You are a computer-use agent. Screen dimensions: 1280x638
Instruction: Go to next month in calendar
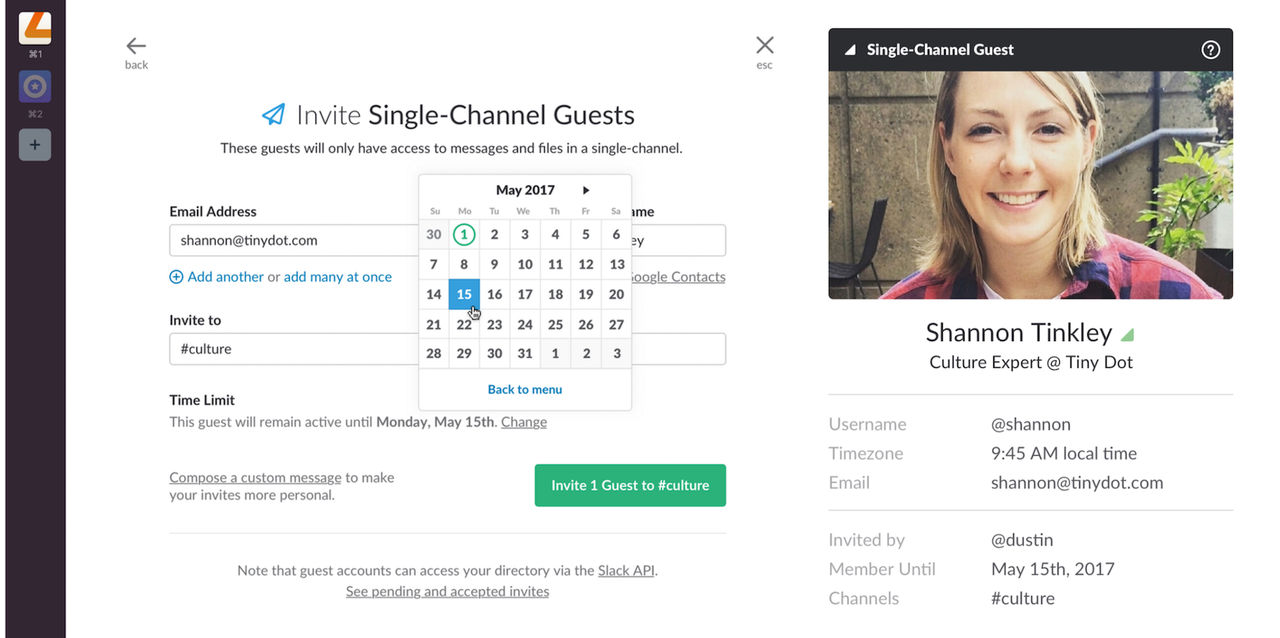[586, 190]
